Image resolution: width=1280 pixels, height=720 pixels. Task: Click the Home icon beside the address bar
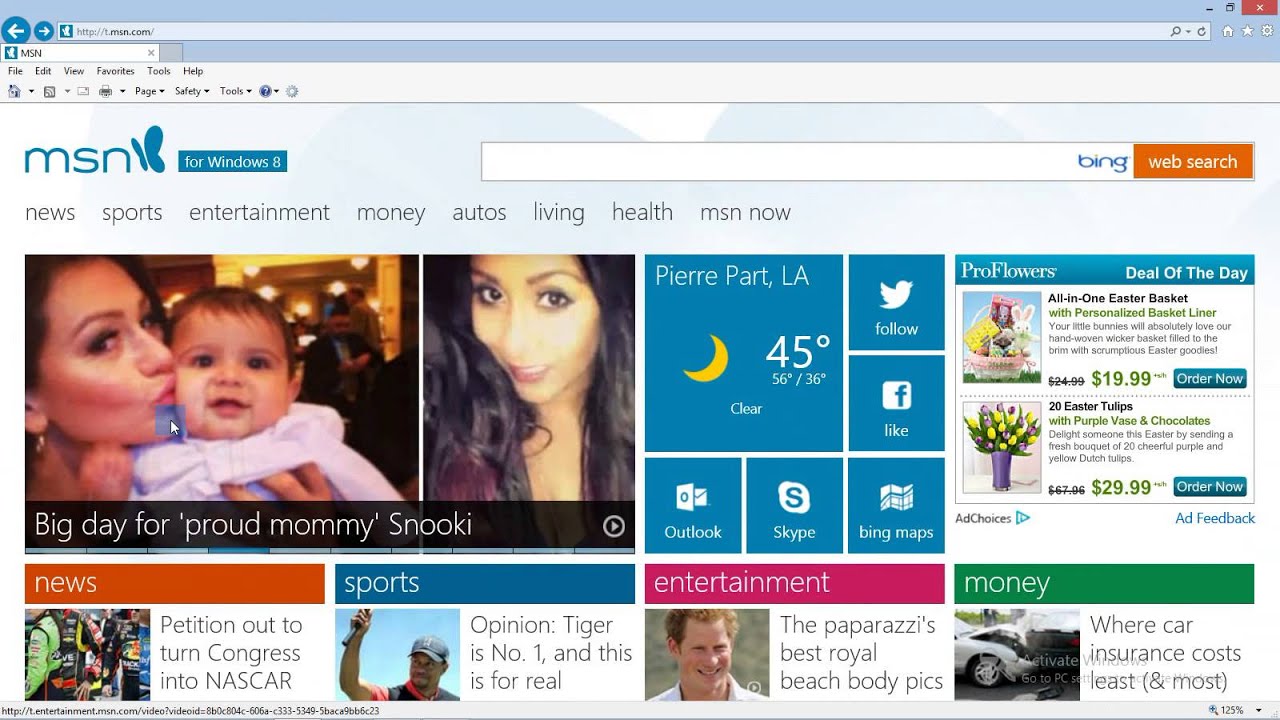(1228, 31)
